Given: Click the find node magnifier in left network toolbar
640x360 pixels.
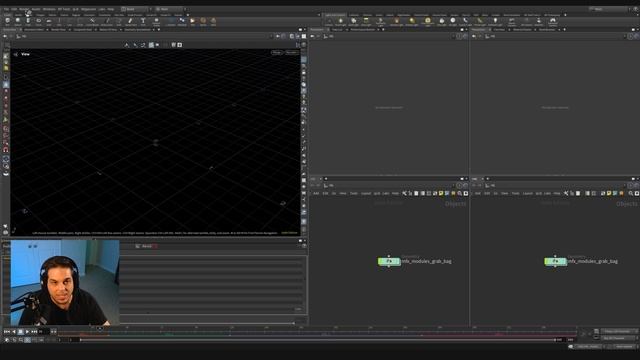Looking at the screenshot, I should tap(459, 193).
